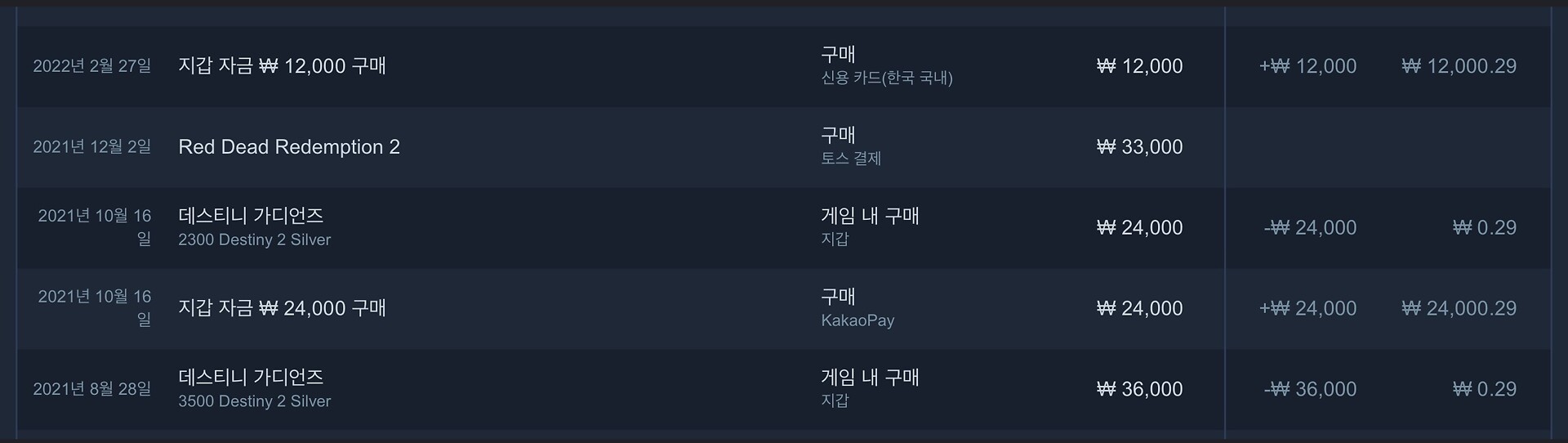Open the Red Dead Redemption 2 purchase
This screenshot has width=1568, height=443.
coord(289,147)
